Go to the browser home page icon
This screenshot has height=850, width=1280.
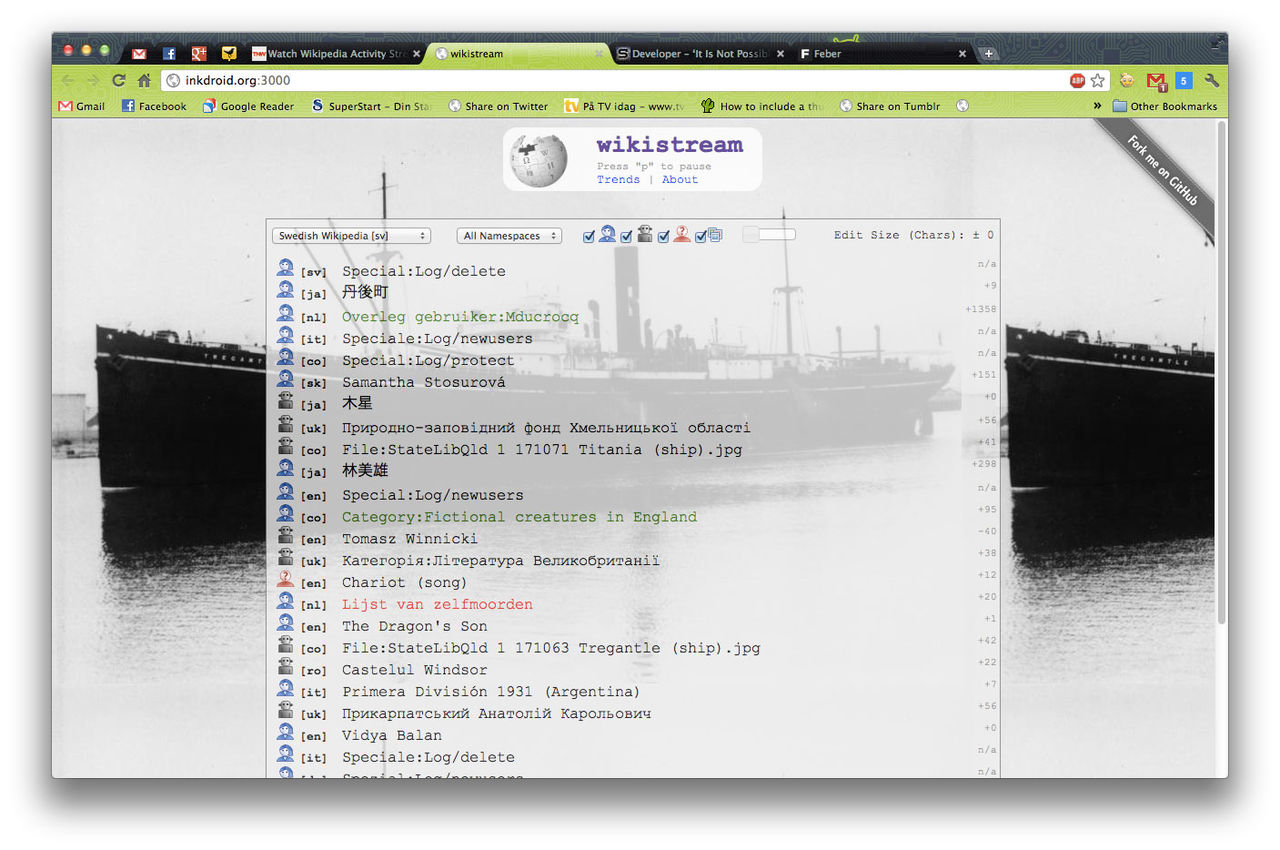pyautogui.click(x=144, y=81)
